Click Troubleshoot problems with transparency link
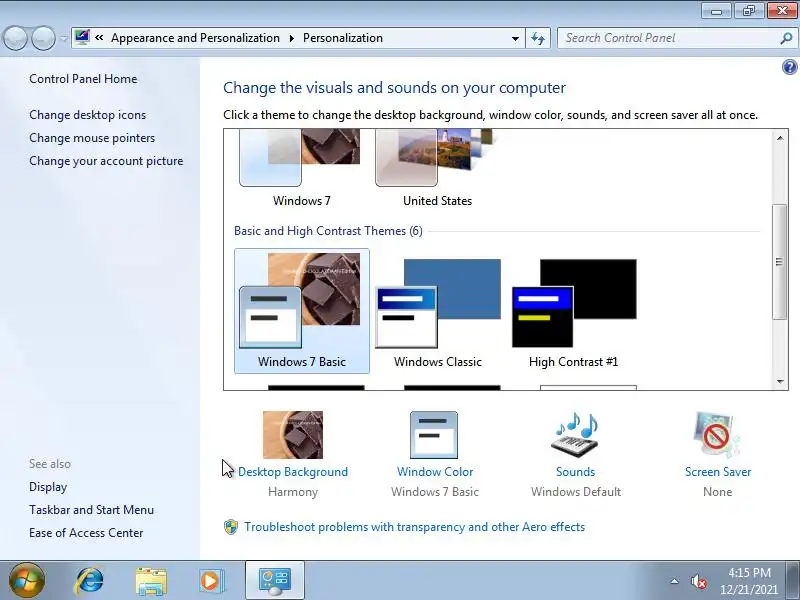 coord(414,527)
